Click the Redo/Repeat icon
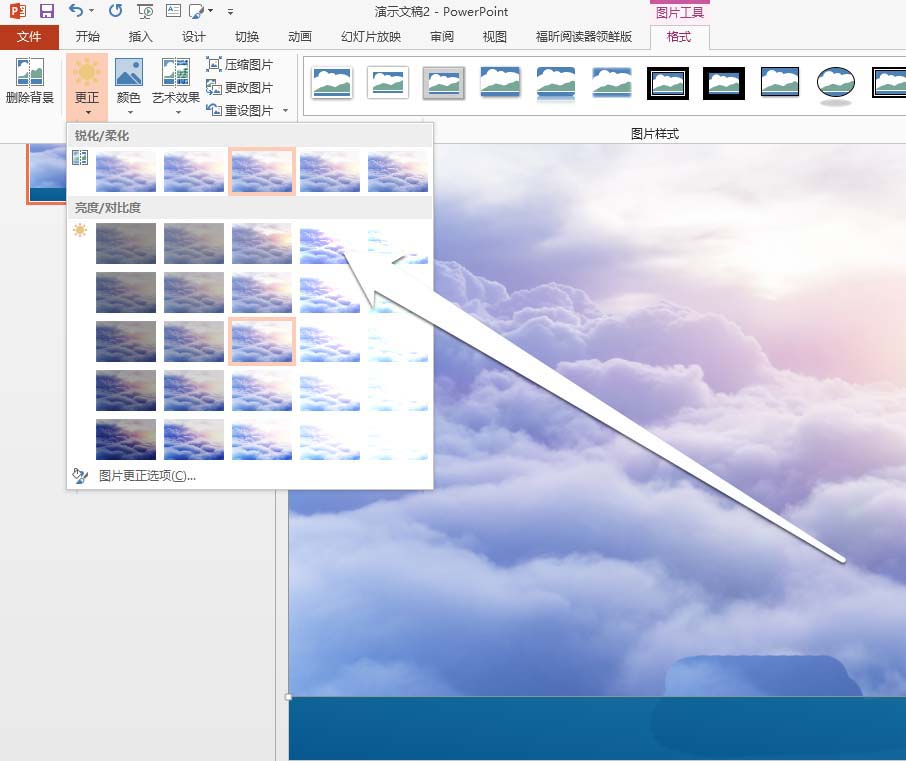This screenshot has height=761, width=906. pyautogui.click(x=116, y=10)
